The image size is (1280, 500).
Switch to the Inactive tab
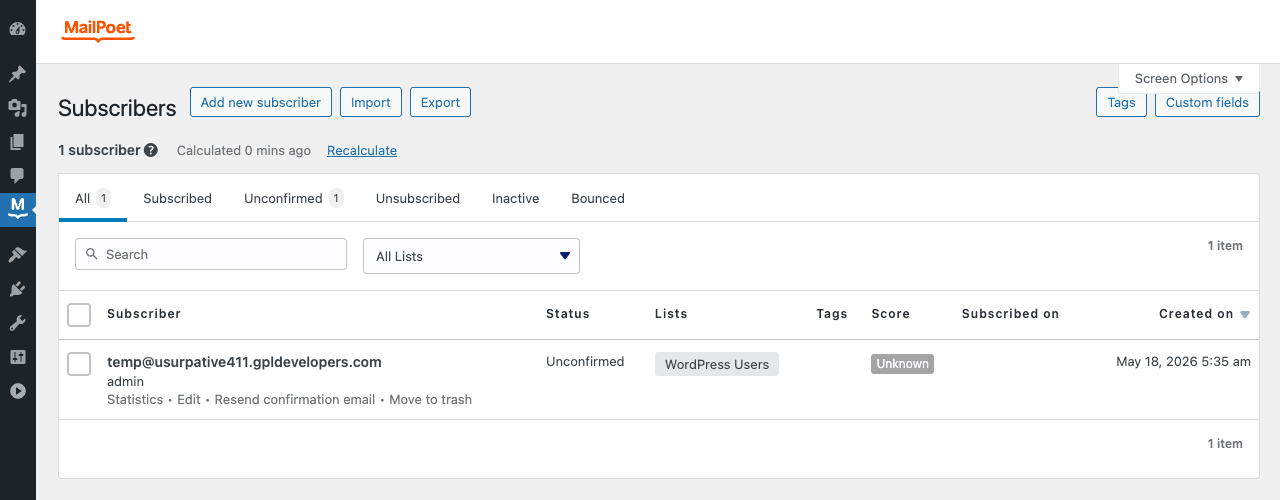pyautogui.click(x=515, y=198)
